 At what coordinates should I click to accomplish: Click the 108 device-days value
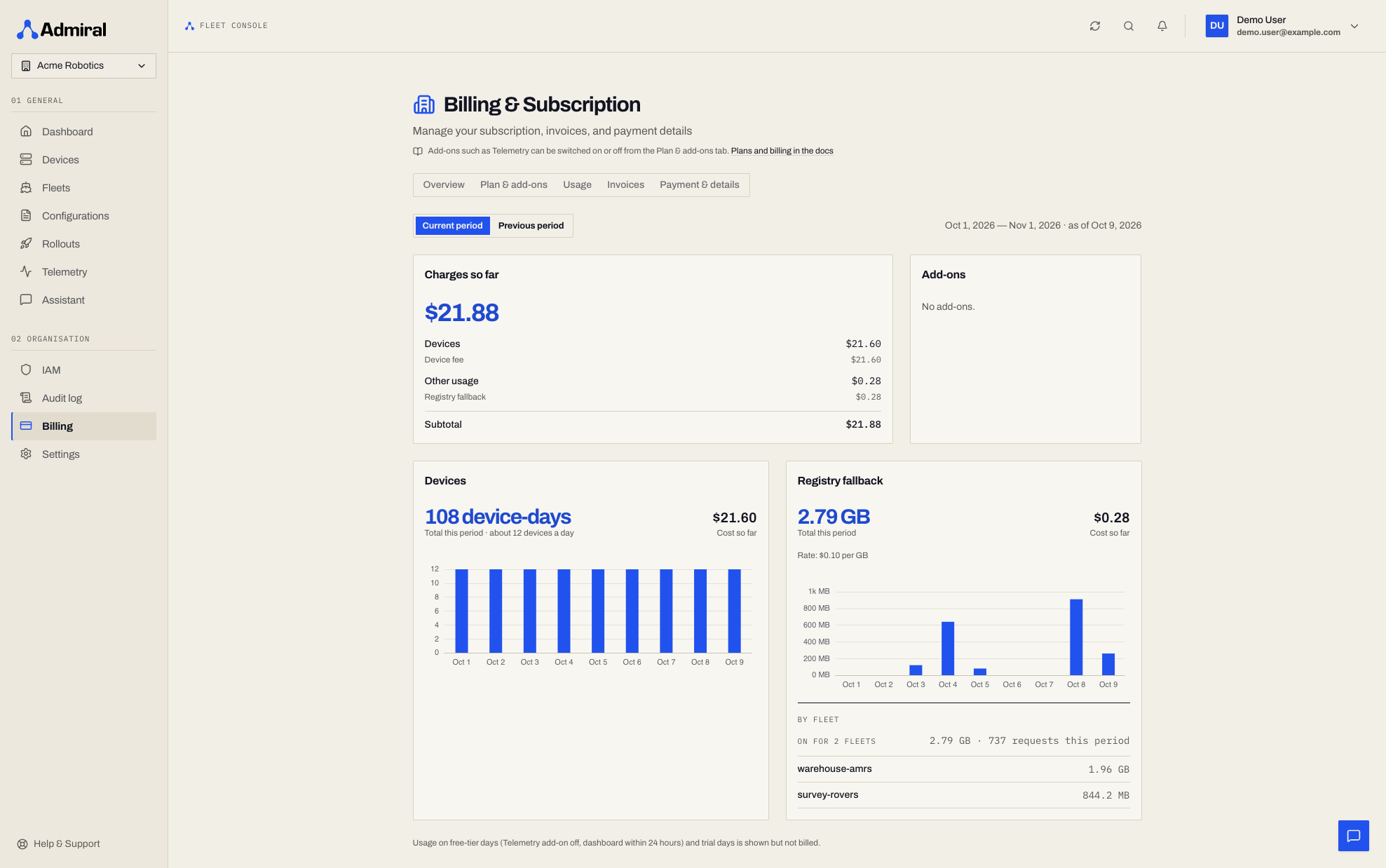click(498, 517)
